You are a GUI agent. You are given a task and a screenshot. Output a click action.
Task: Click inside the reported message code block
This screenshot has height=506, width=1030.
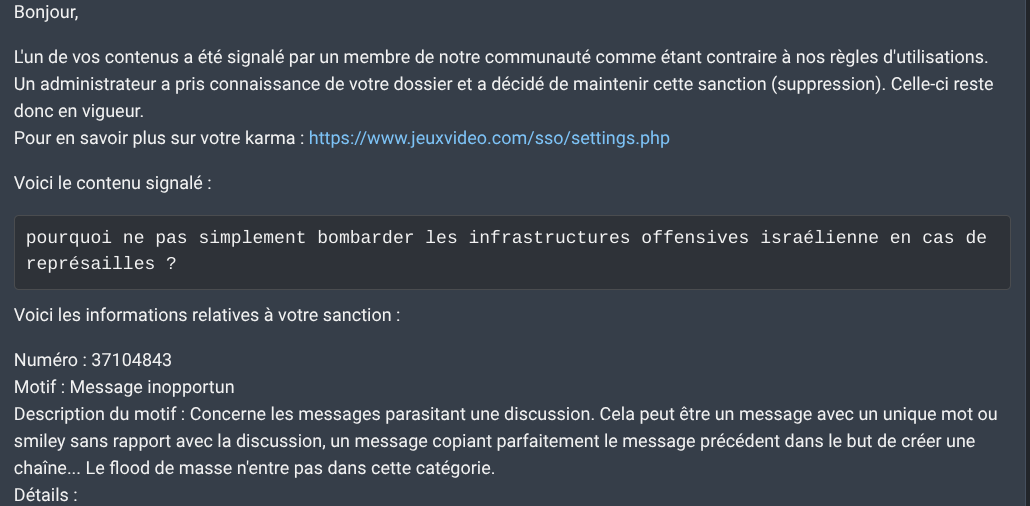512,252
